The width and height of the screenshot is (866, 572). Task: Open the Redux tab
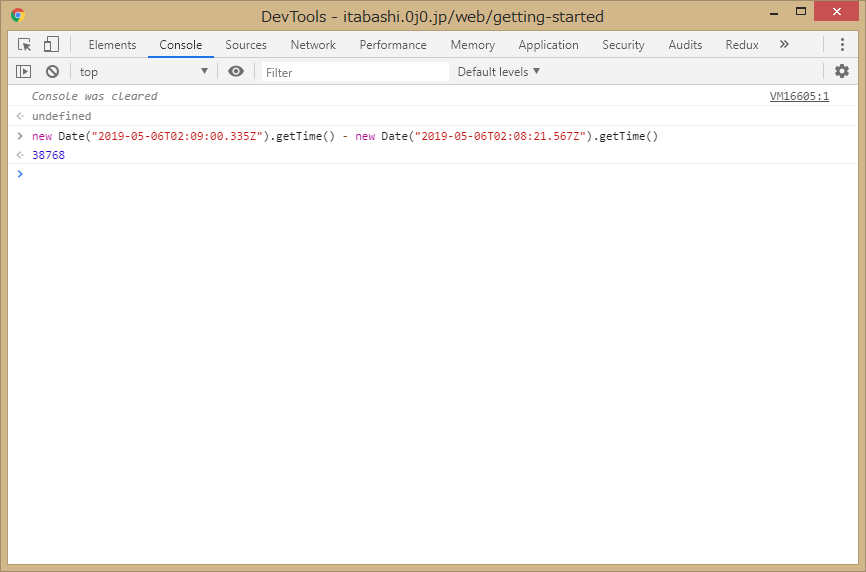coord(742,45)
